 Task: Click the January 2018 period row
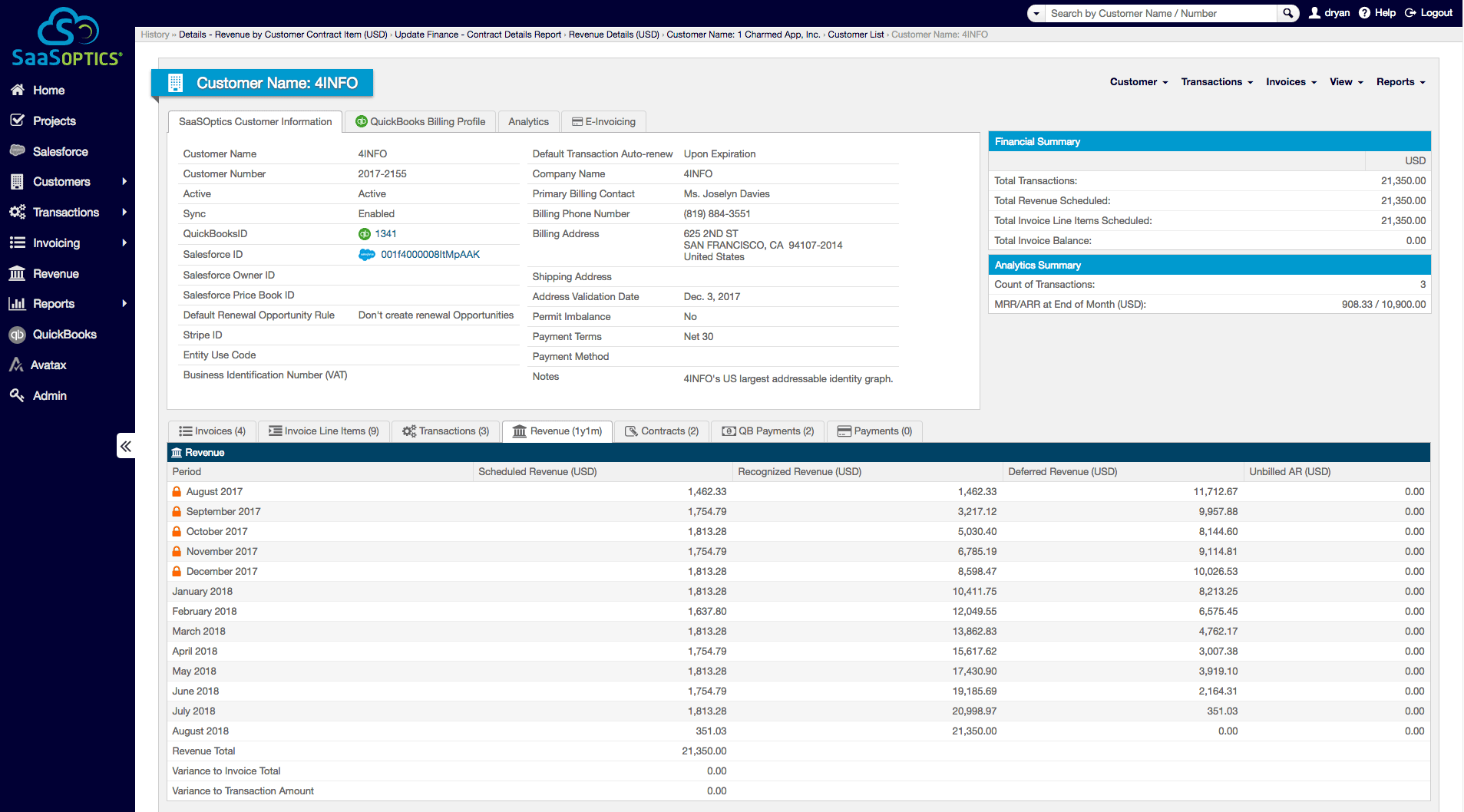pyautogui.click(x=798, y=592)
